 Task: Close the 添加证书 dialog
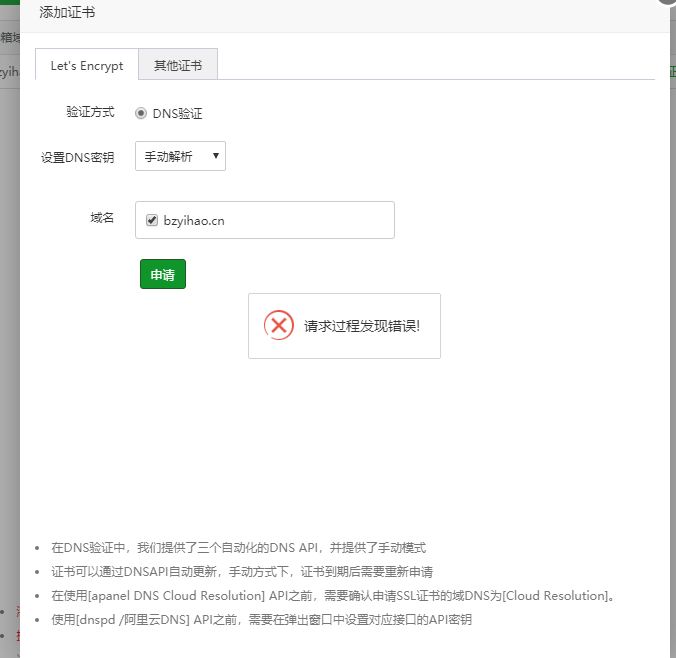click(668, 4)
